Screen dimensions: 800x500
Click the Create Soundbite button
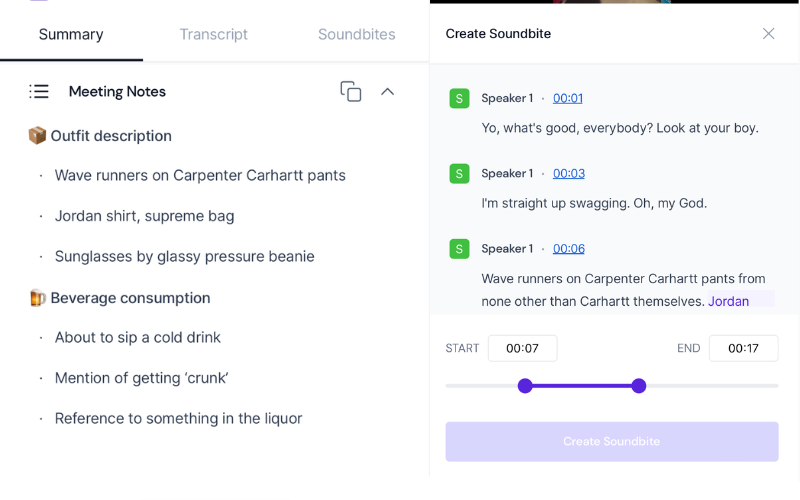tap(611, 441)
